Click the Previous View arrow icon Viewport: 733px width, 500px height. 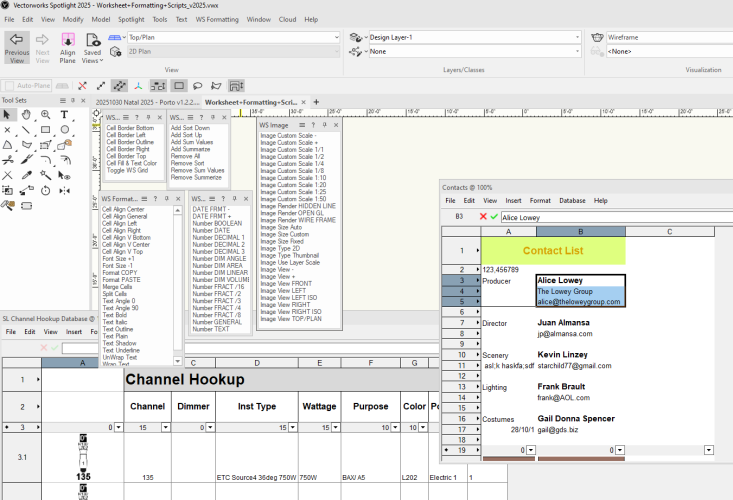coord(16,40)
